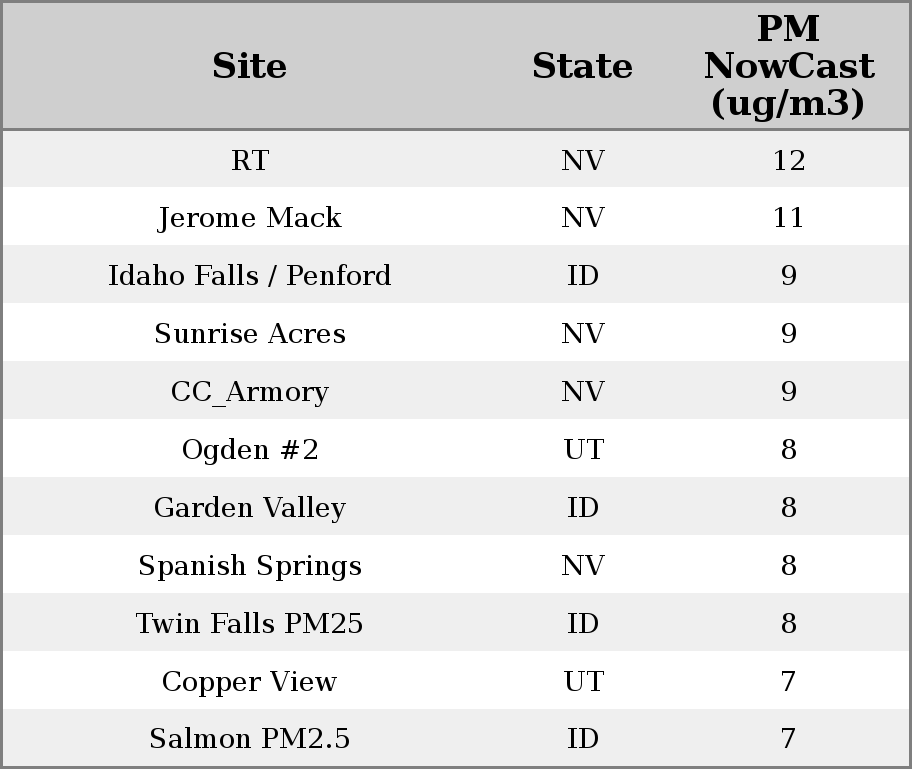Click the ID state cell for Garden Valley

582,508
